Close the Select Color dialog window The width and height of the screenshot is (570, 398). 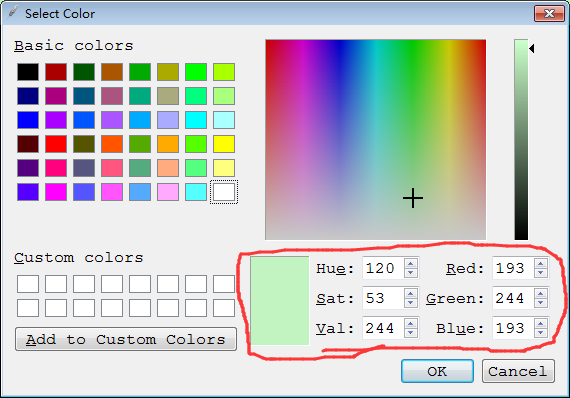click(x=549, y=14)
